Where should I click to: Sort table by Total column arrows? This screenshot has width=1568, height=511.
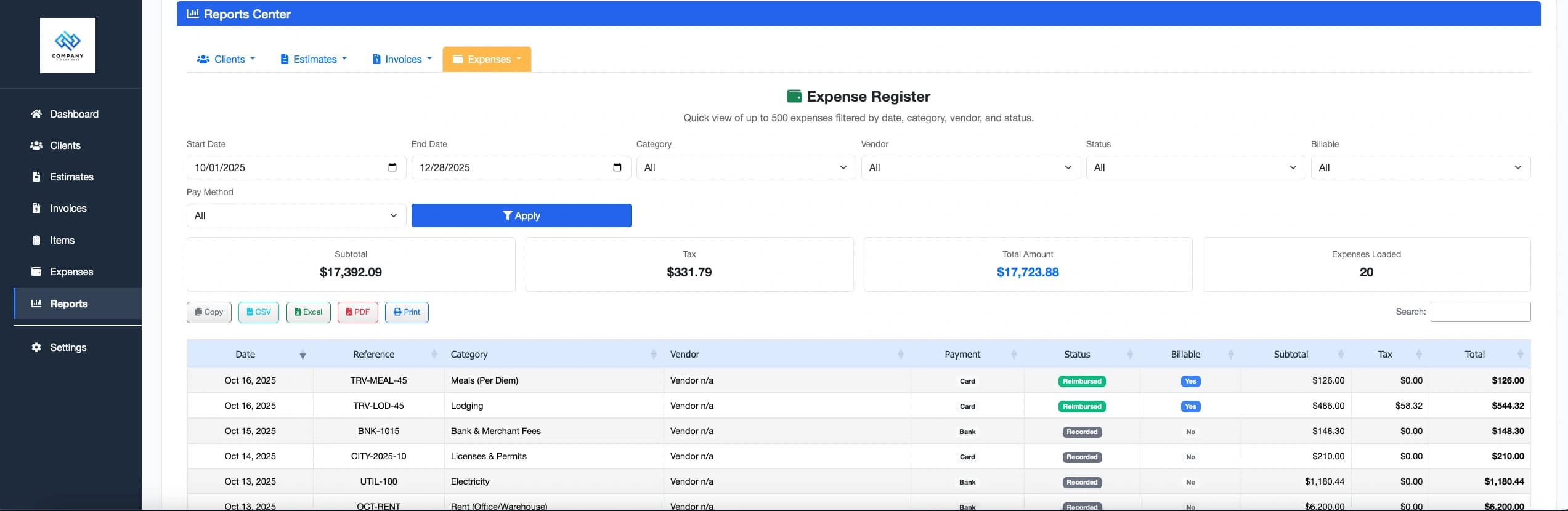[1520, 355]
